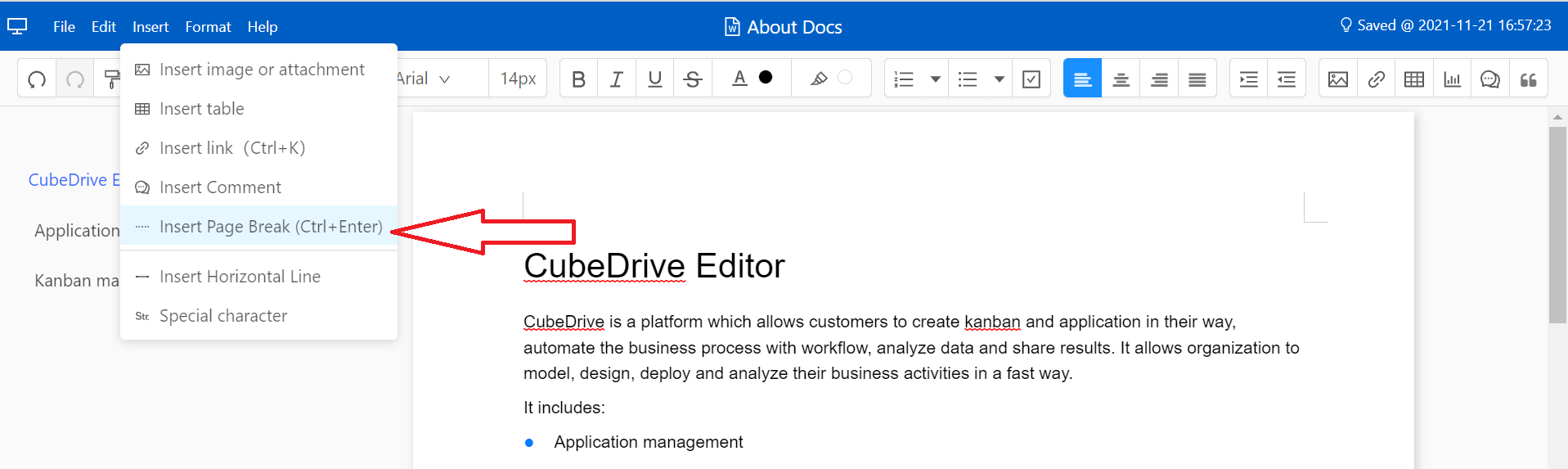Image resolution: width=1568 pixels, height=469 pixels.
Task: Choose Insert Page Break entry
Action: click(x=258, y=227)
